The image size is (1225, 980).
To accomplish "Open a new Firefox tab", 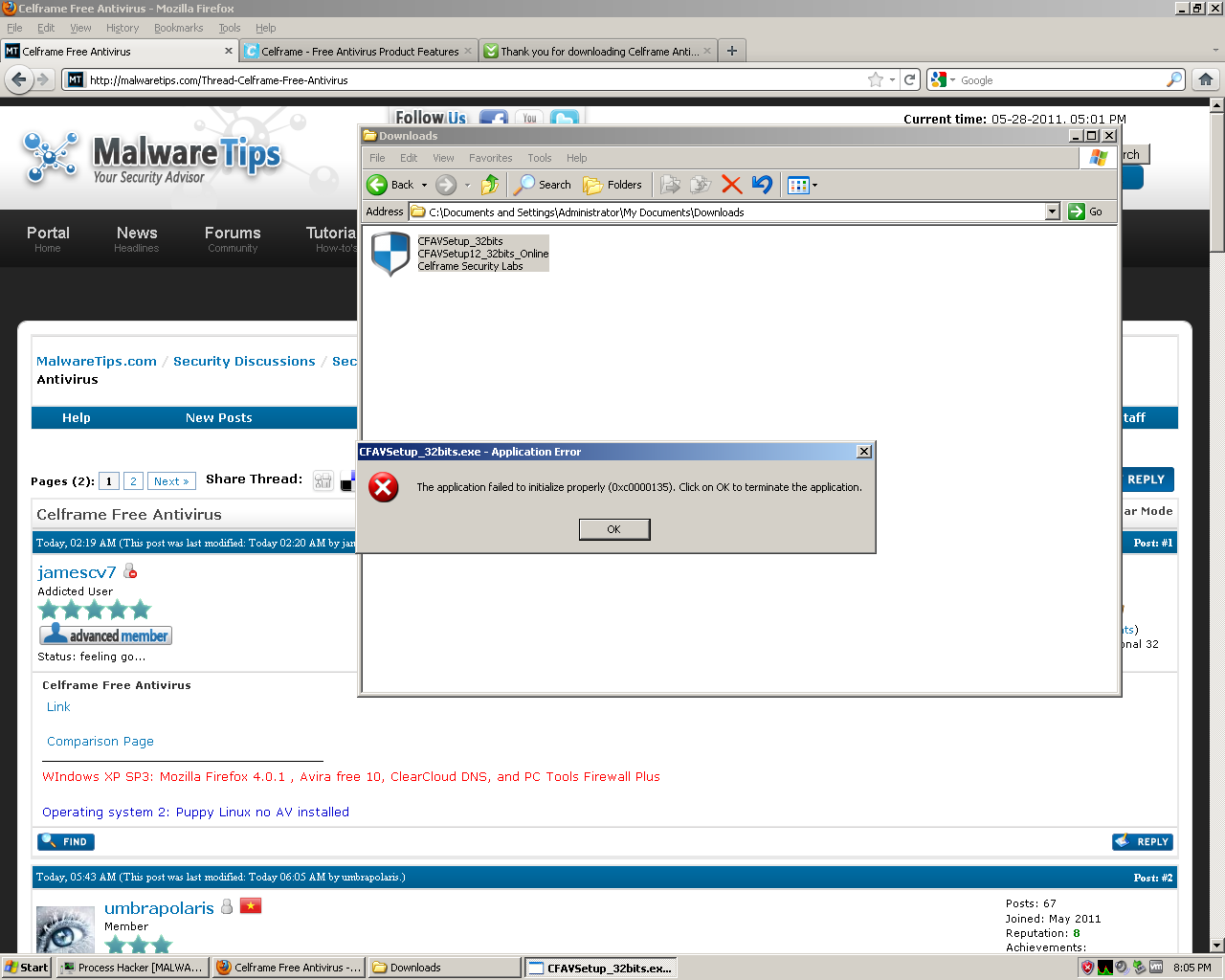I will click(732, 51).
